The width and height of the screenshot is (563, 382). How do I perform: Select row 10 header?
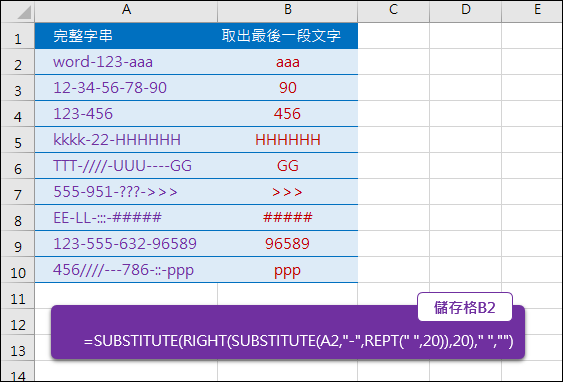point(18,270)
